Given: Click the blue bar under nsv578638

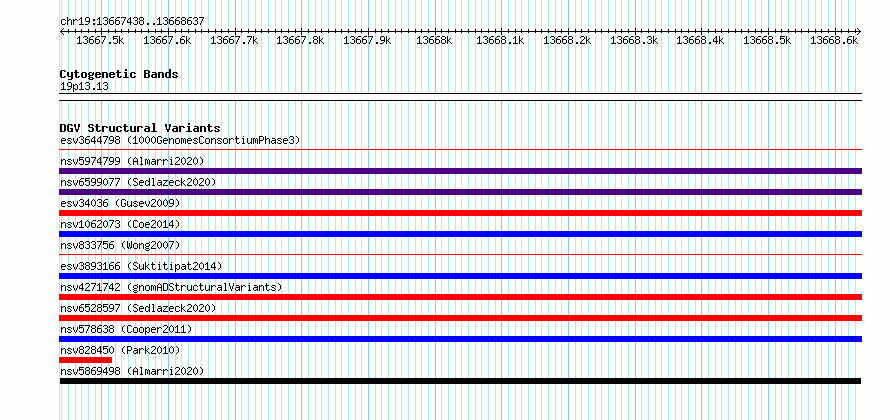Looking at the screenshot, I should pos(460,339).
